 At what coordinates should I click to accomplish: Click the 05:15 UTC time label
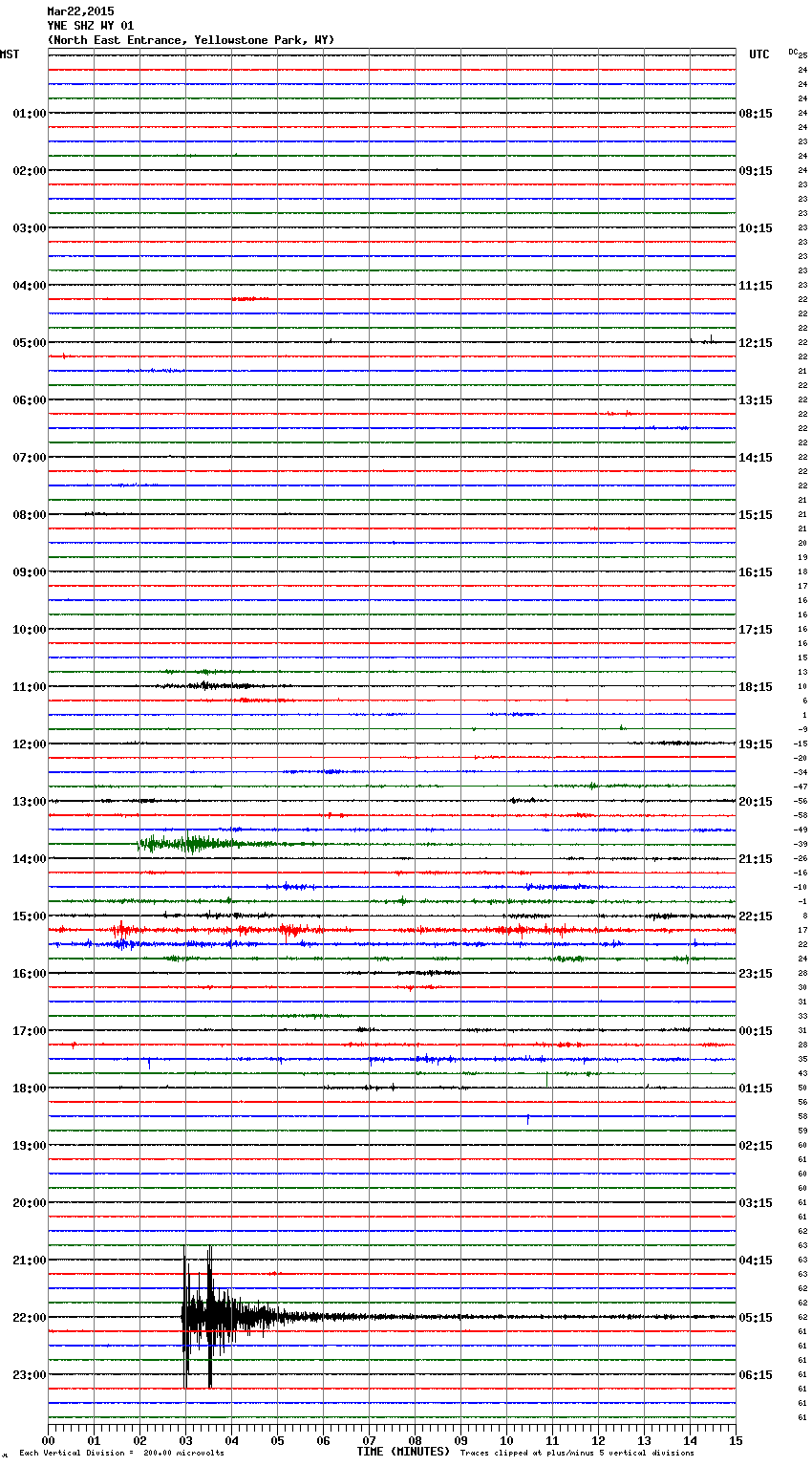[x=756, y=1318]
